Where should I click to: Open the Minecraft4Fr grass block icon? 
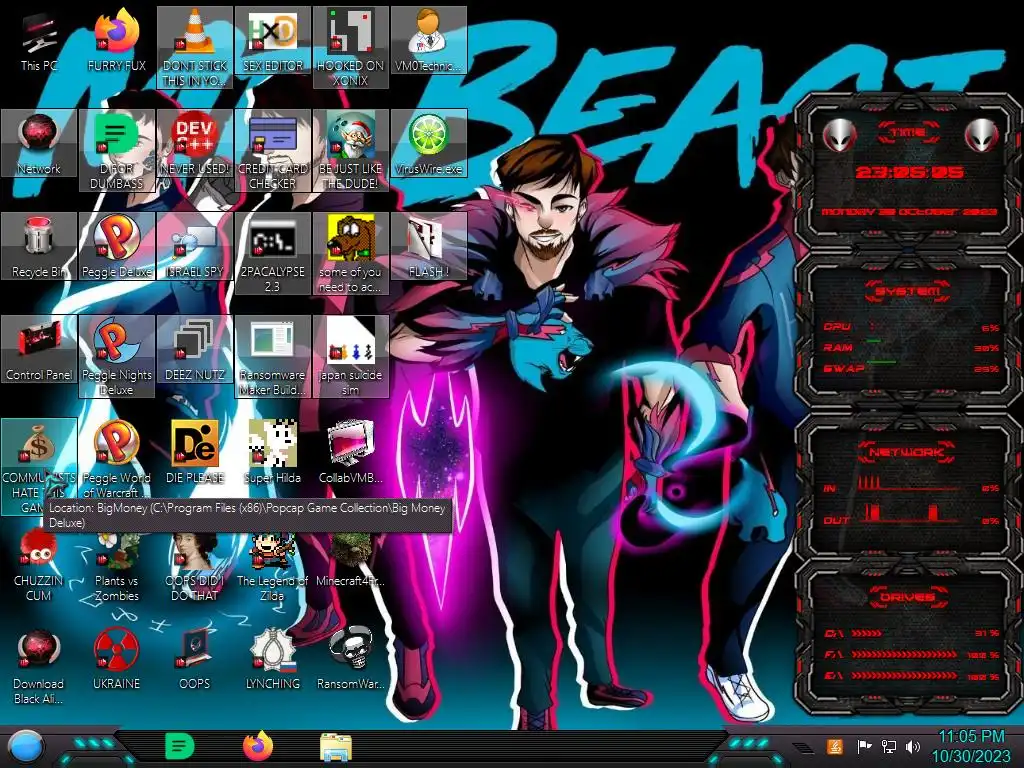click(x=351, y=559)
